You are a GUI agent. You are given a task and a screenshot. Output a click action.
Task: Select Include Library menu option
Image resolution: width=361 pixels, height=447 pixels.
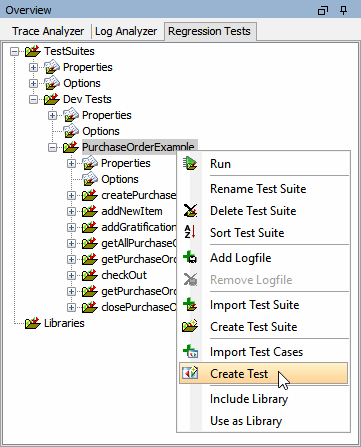pyautogui.click(x=249, y=399)
